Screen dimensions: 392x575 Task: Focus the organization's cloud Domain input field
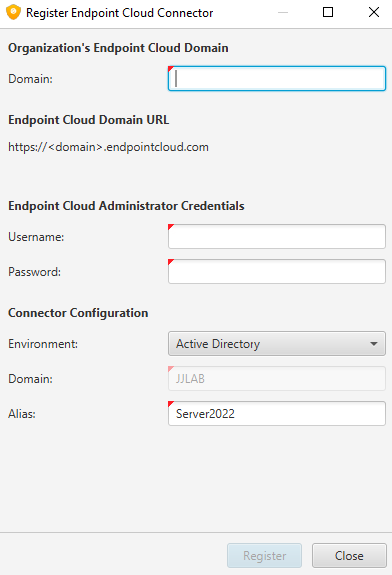click(277, 78)
